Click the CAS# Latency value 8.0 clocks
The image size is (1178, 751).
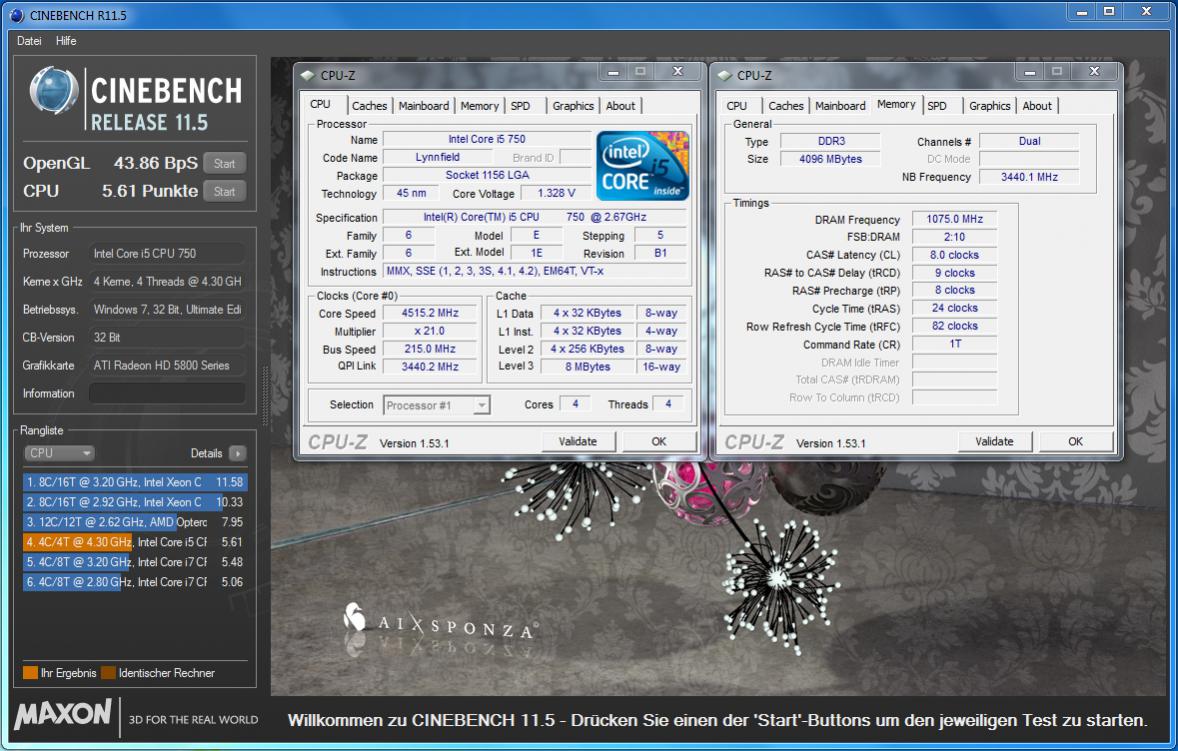tap(954, 255)
